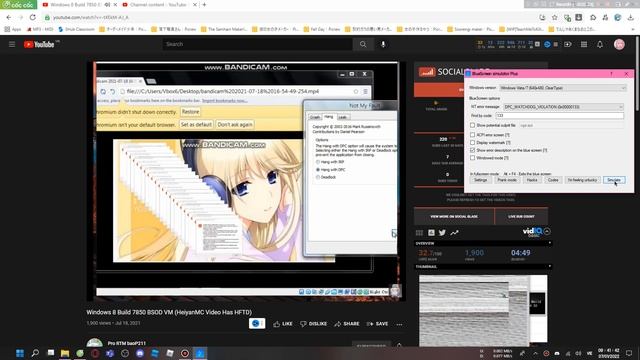The width and height of the screenshot is (640, 360).
Task: Open the YouTube account avatar
Action: [x=619, y=44]
